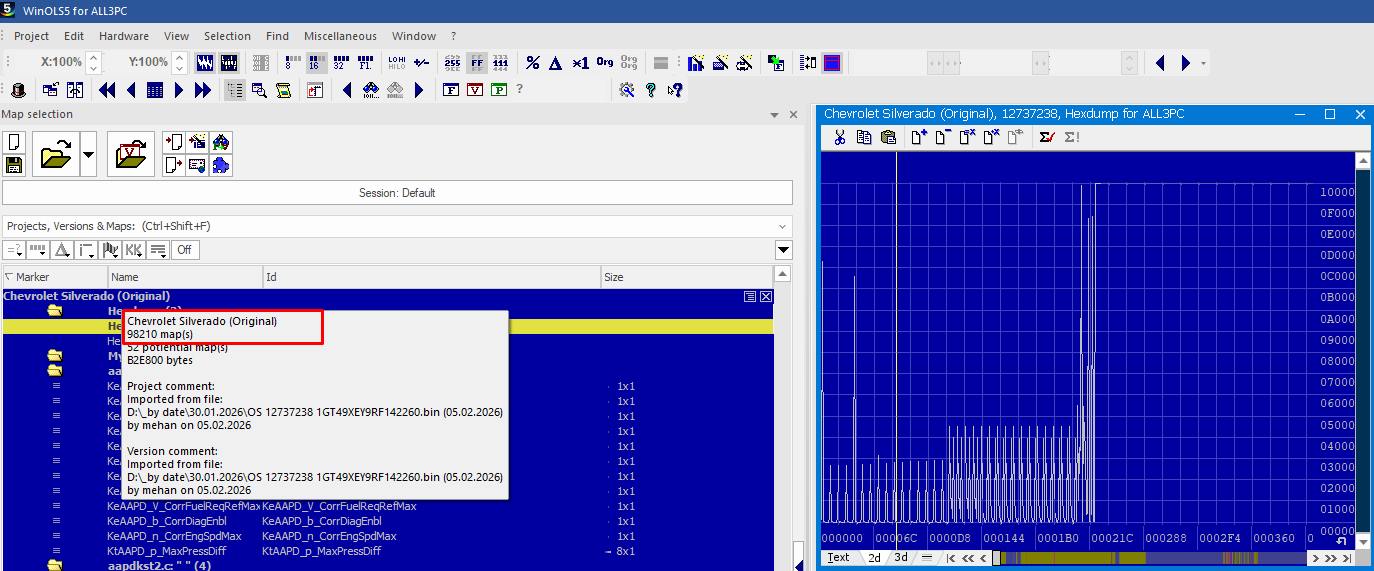Sort list by Size column header

(x=687, y=277)
